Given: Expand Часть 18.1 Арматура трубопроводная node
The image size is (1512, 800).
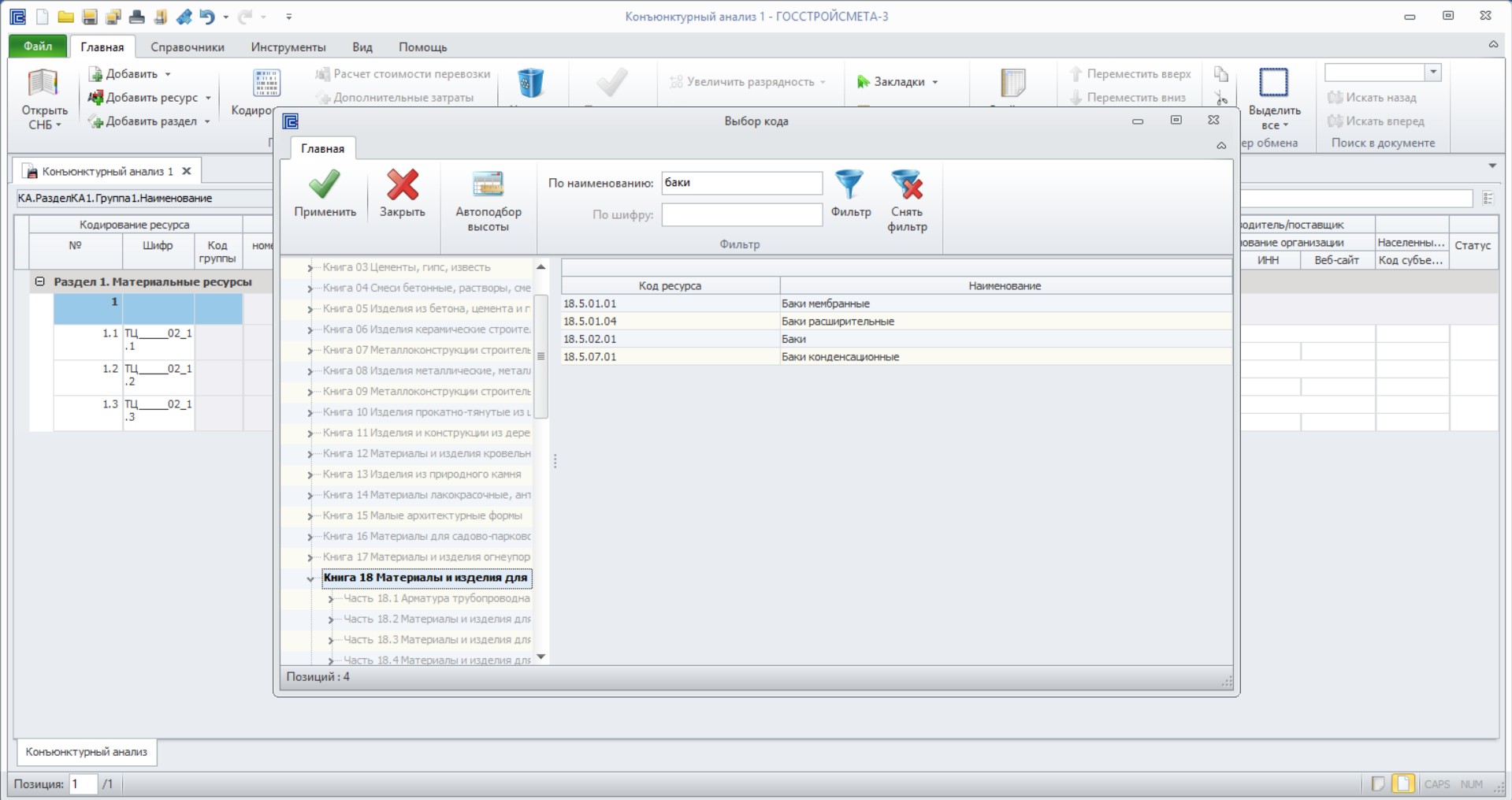Looking at the screenshot, I should pyautogui.click(x=331, y=599).
